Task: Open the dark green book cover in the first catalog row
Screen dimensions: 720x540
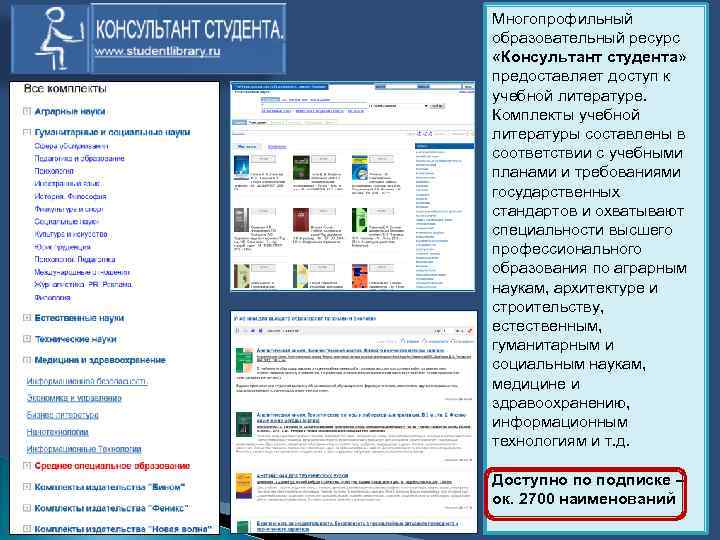Action: (301, 167)
